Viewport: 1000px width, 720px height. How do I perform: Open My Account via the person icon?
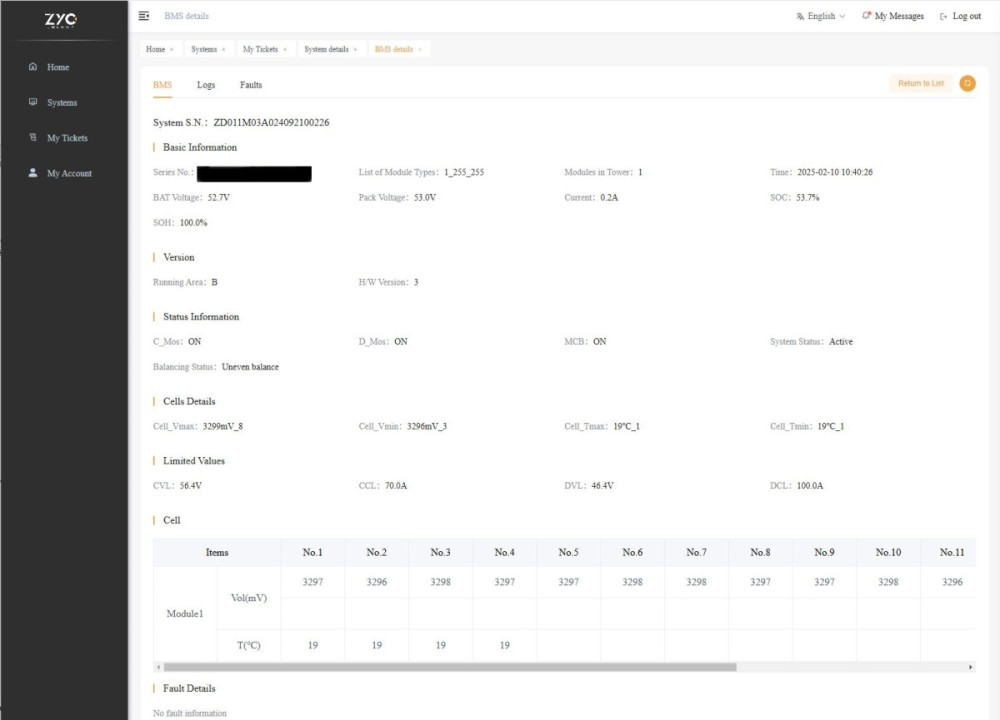point(33,173)
